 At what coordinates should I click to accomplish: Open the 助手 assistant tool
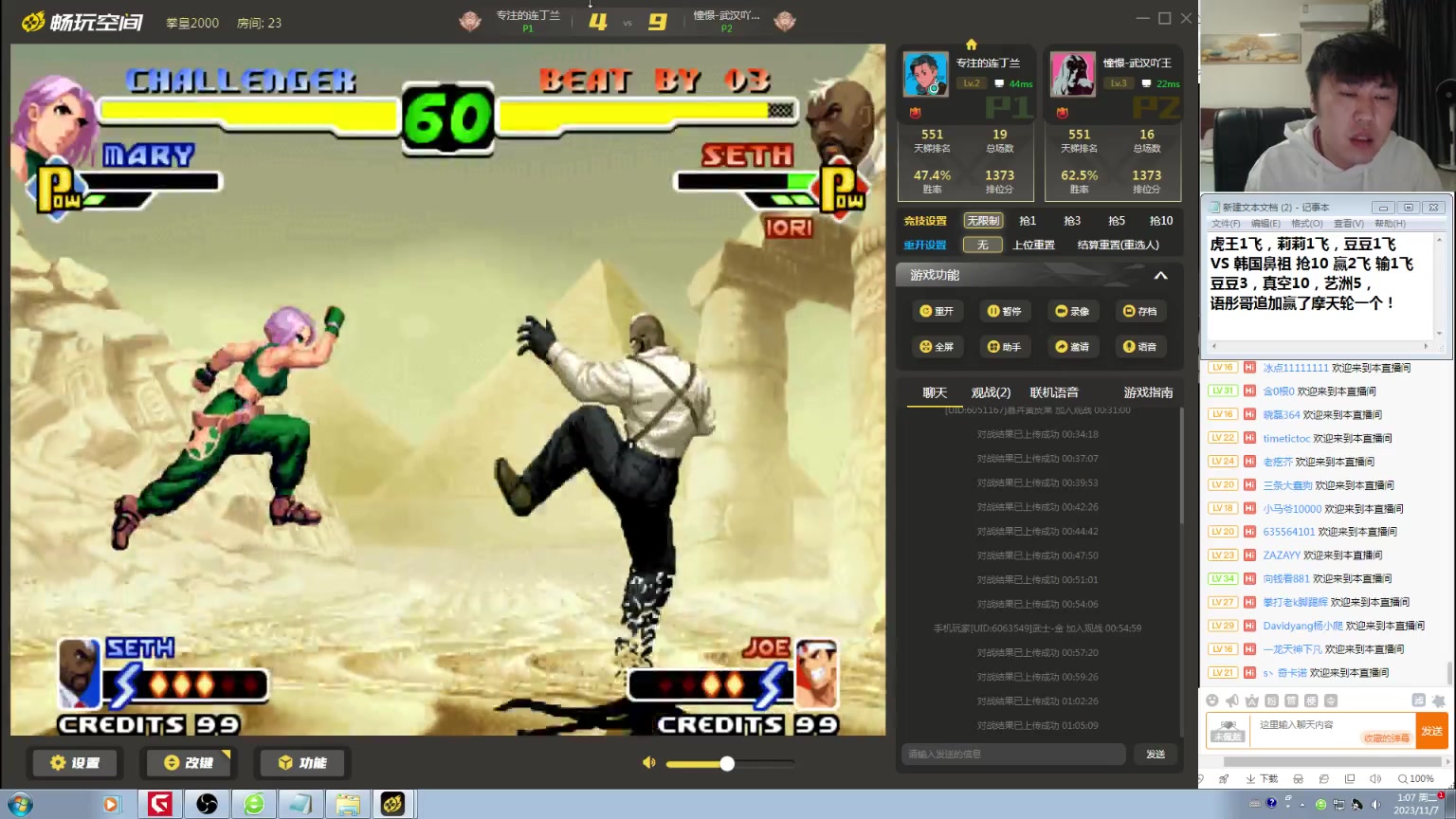1004,347
